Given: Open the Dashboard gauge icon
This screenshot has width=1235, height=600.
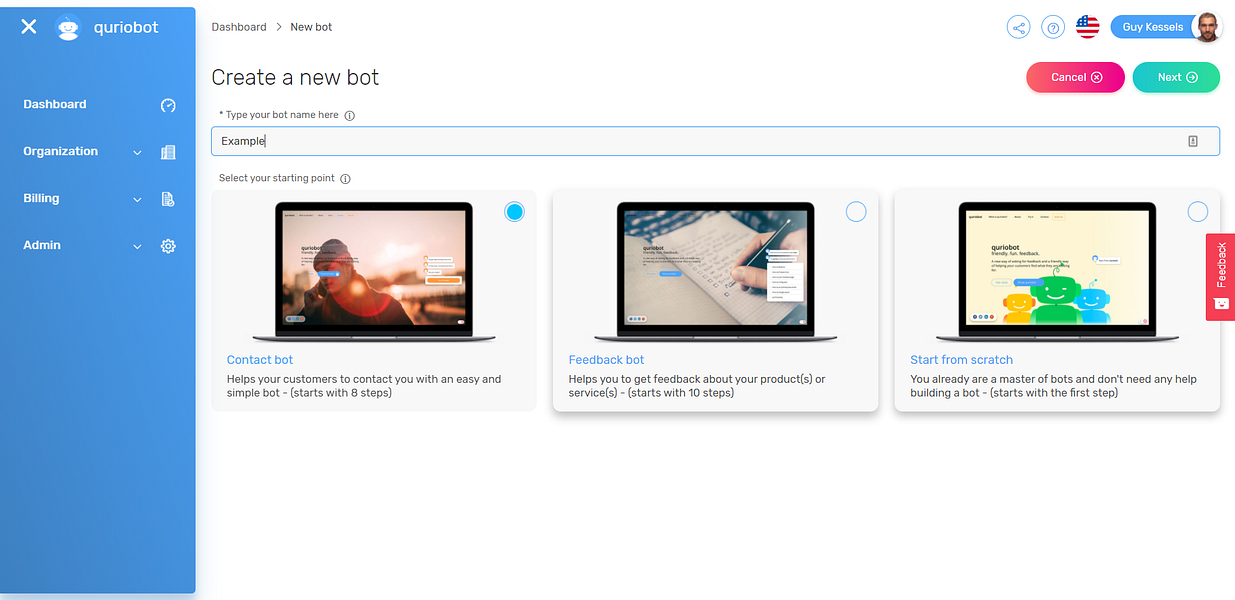Looking at the screenshot, I should (x=168, y=105).
